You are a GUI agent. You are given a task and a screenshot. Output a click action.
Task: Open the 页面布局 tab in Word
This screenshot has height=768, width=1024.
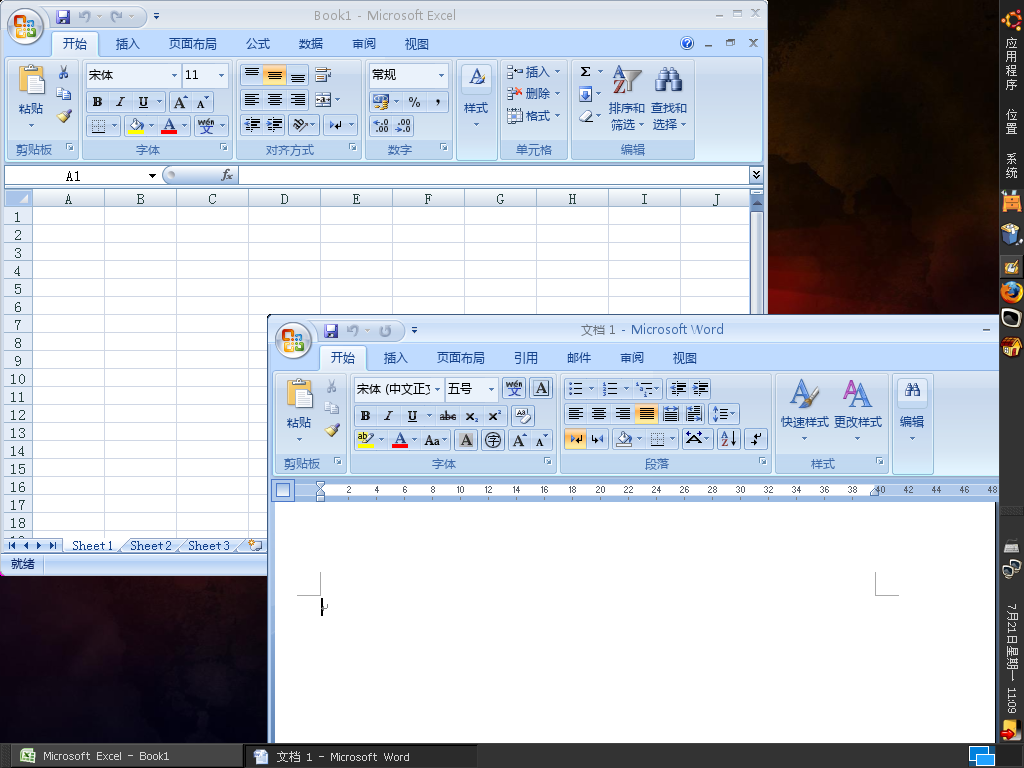coord(460,358)
